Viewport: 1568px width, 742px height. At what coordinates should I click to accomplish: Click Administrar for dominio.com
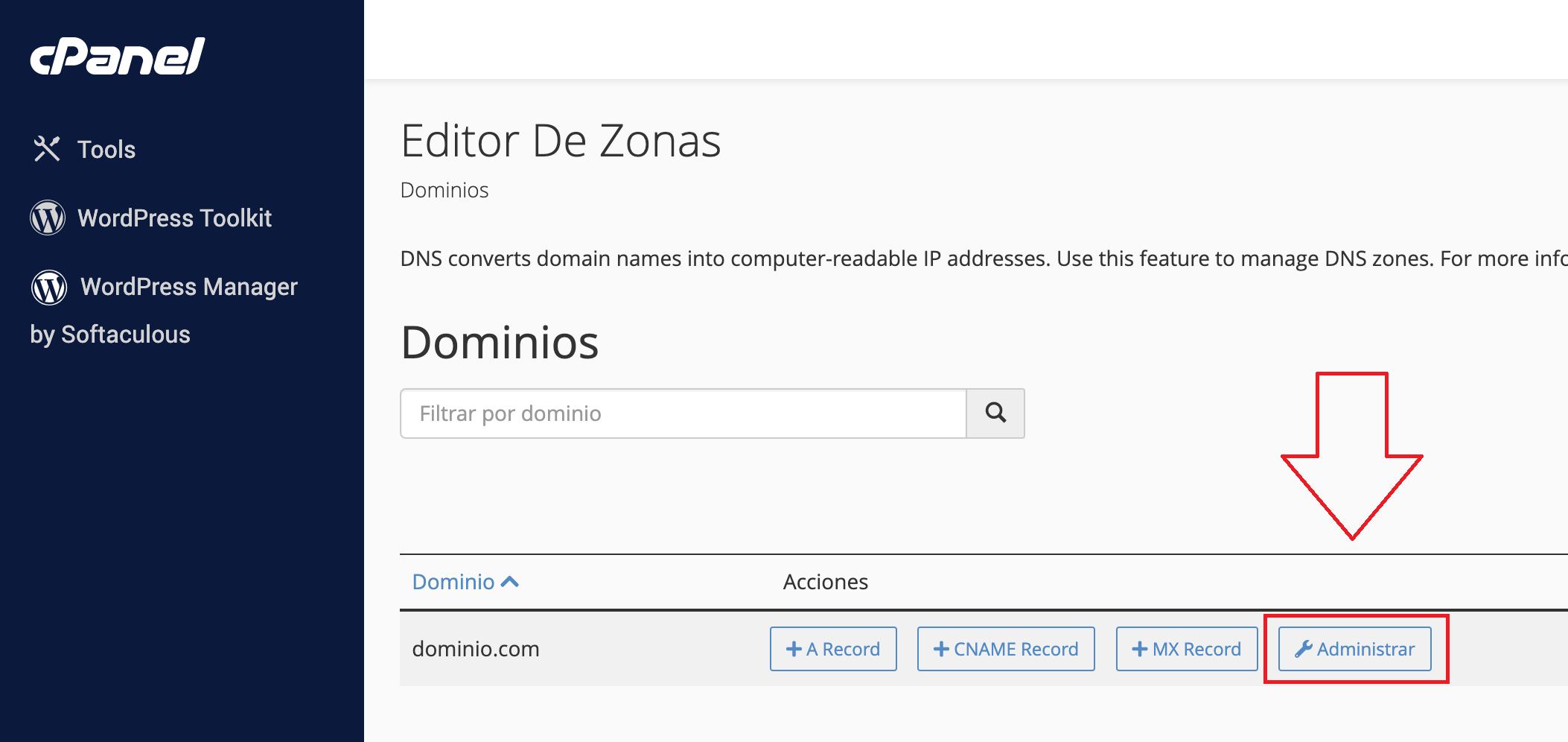(1355, 649)
